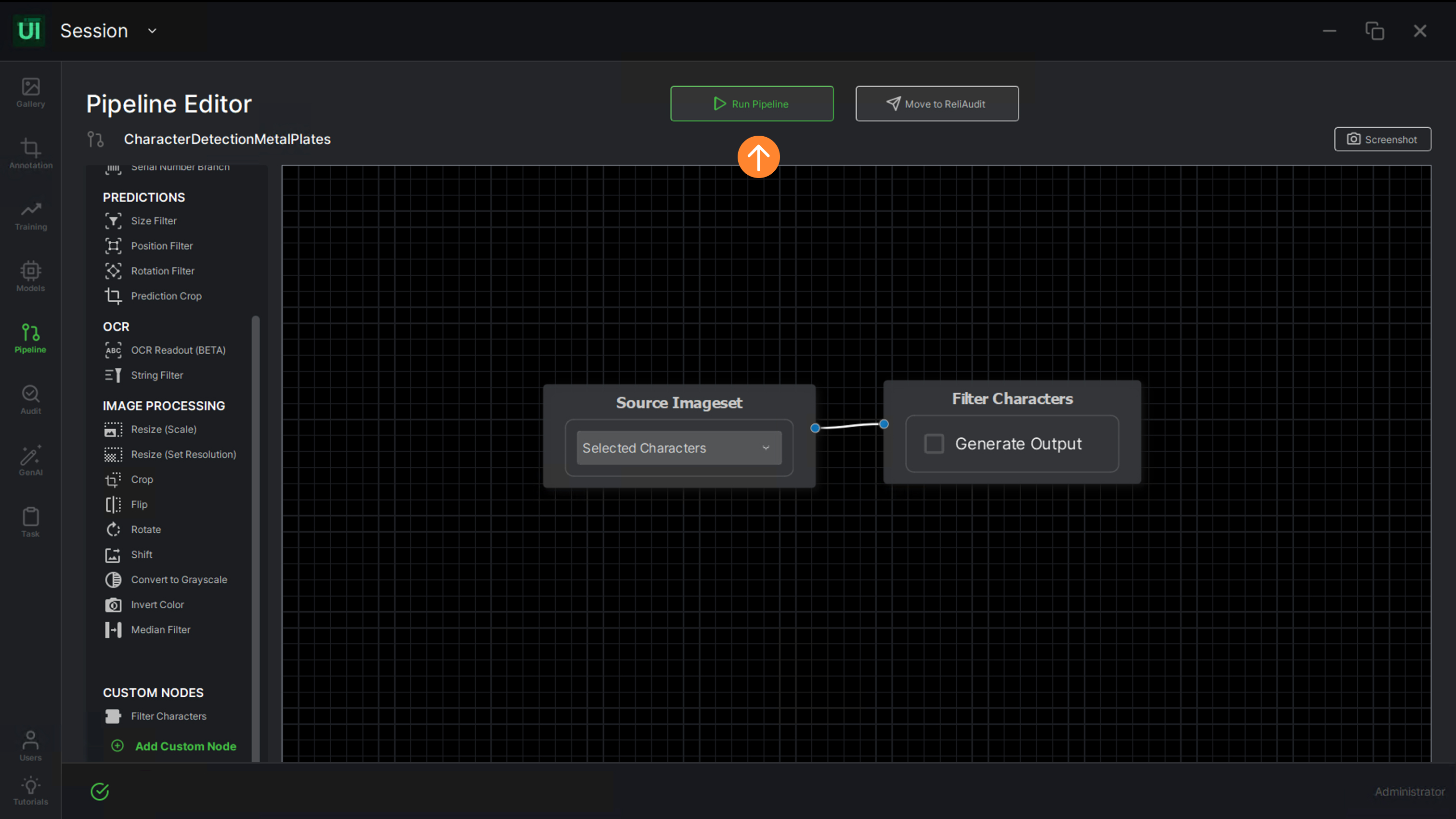Viewport: 1456px width, 819px height.
Task: Click the Convert to Grayscale node icon
Action: (113, 579)
